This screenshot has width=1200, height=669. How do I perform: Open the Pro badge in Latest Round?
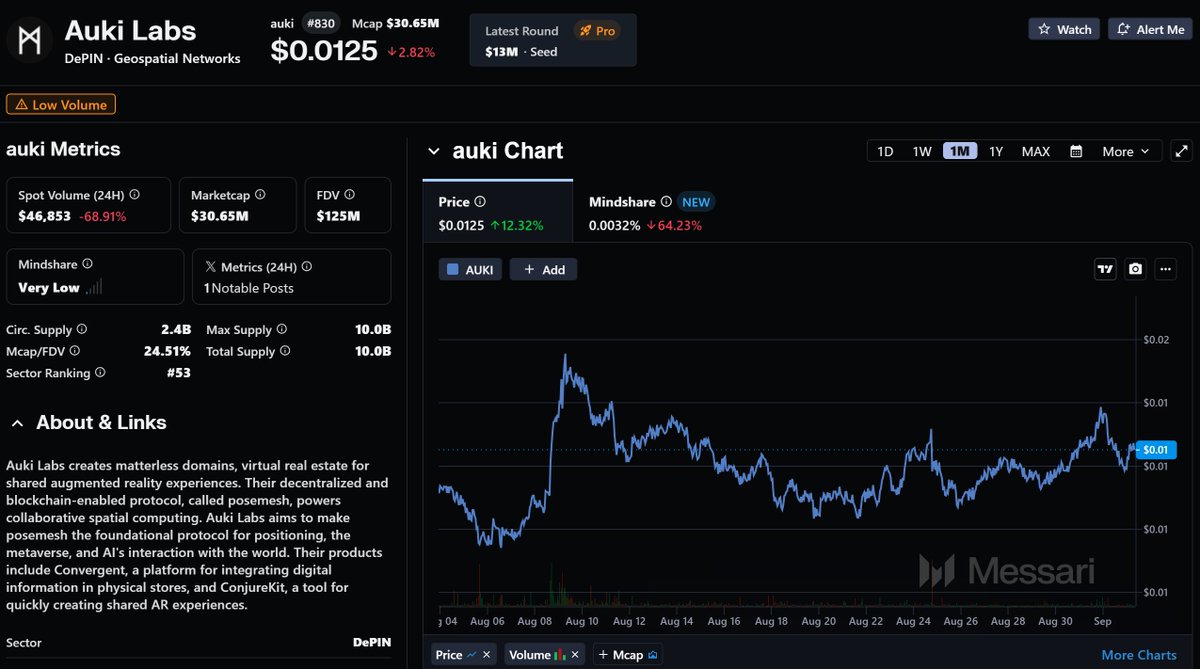596,31
